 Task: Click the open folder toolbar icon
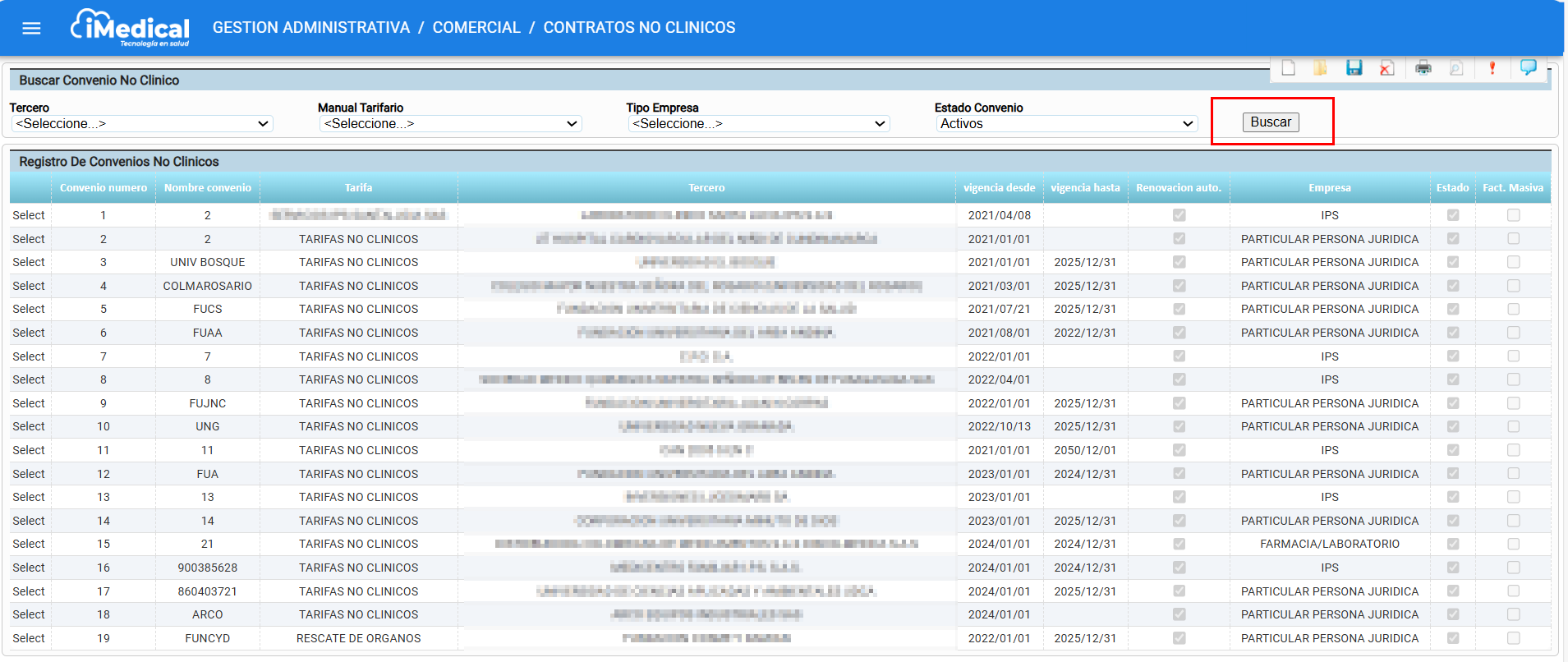pyautogui.click(x=1321, y=68)
